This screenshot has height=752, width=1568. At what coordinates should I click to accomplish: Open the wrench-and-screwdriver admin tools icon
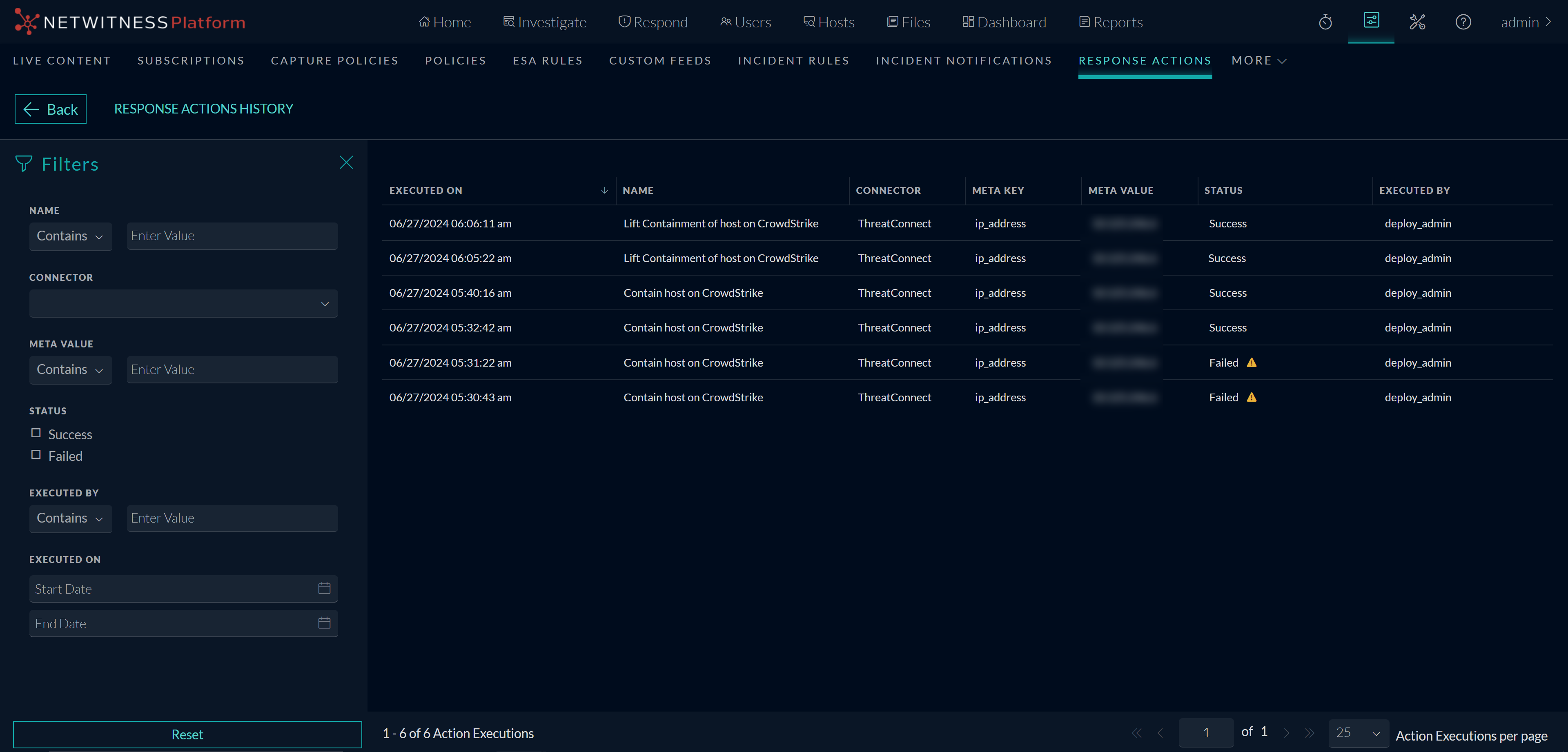pyautogui.click(x=1417, y=22)
